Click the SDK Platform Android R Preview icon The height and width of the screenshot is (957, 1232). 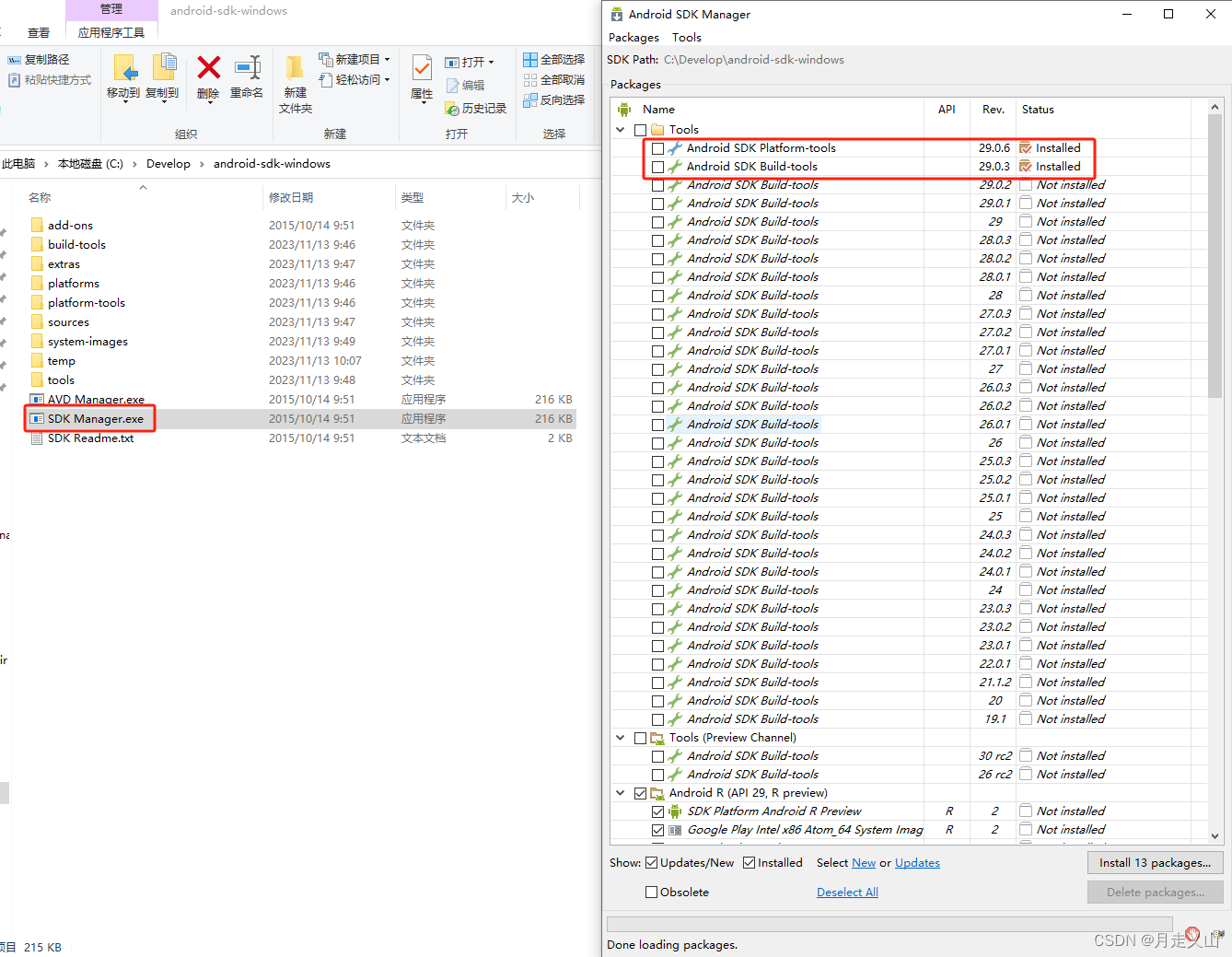pyautogui.click(x=675, y=811)
